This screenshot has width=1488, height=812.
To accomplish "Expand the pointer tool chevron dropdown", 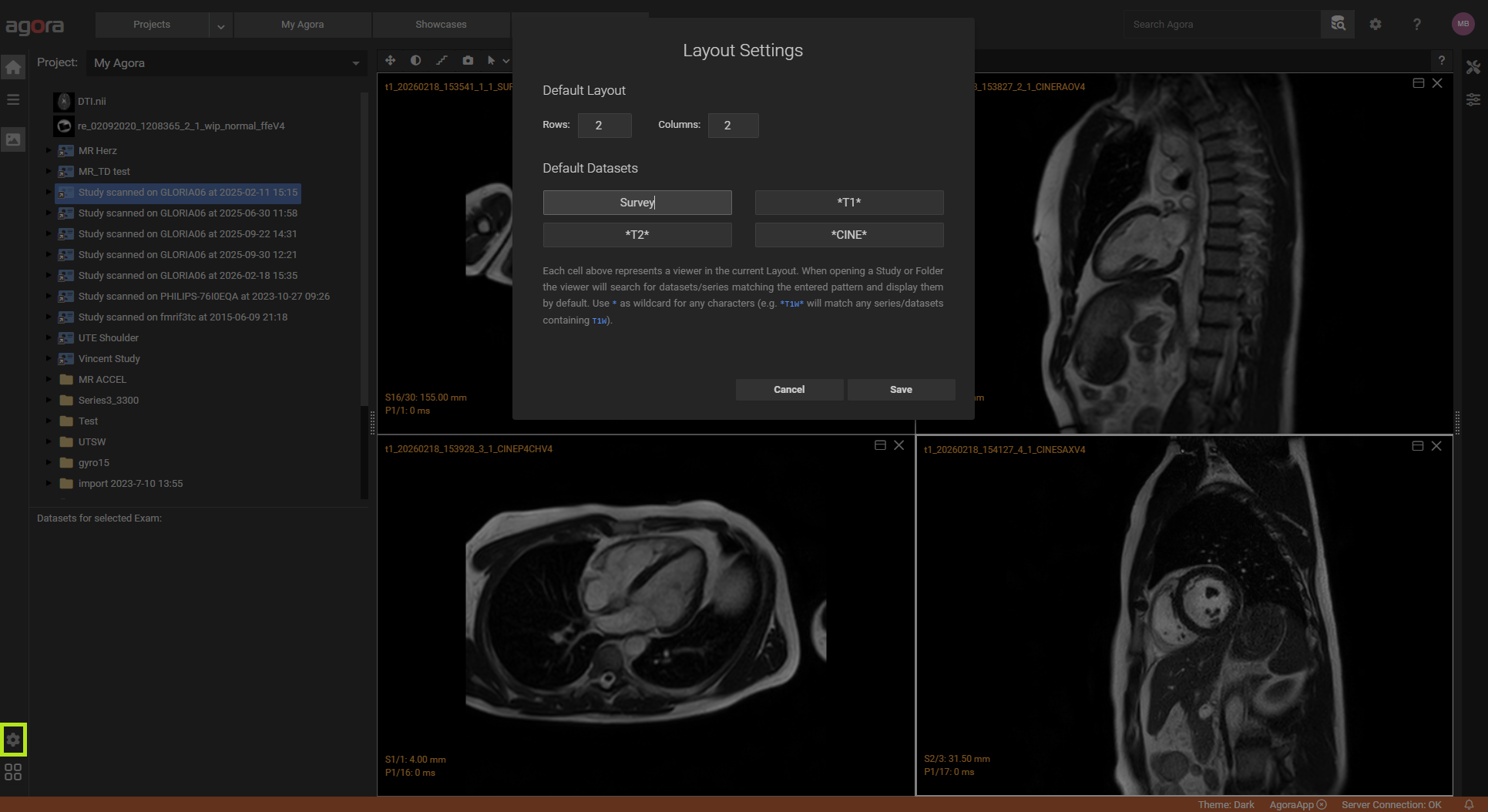I will coord(506,60).
